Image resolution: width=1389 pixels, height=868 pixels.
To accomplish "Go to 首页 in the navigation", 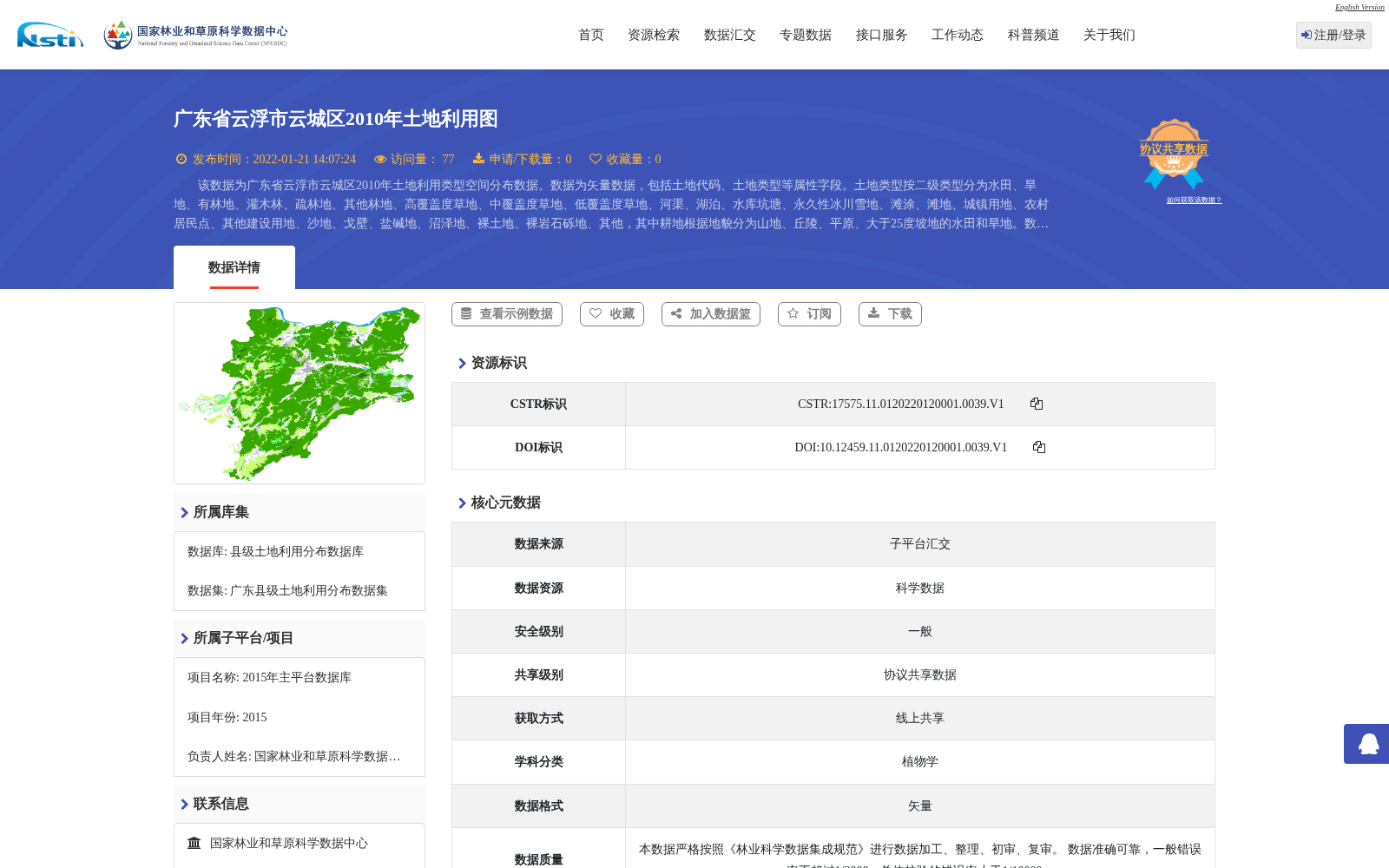I will click(591, 35).
